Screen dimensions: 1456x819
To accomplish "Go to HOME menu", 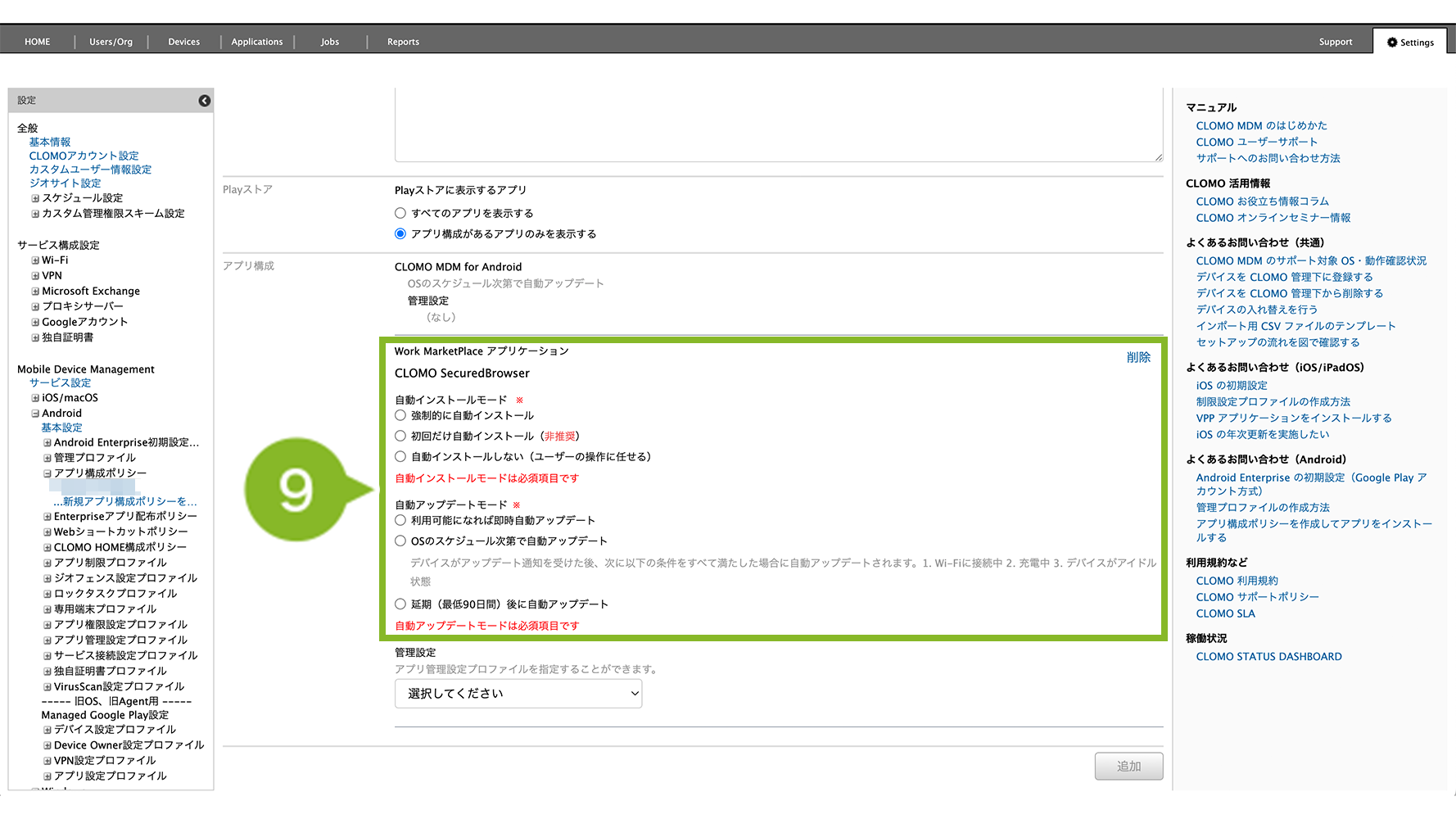I will pos(37,42).
